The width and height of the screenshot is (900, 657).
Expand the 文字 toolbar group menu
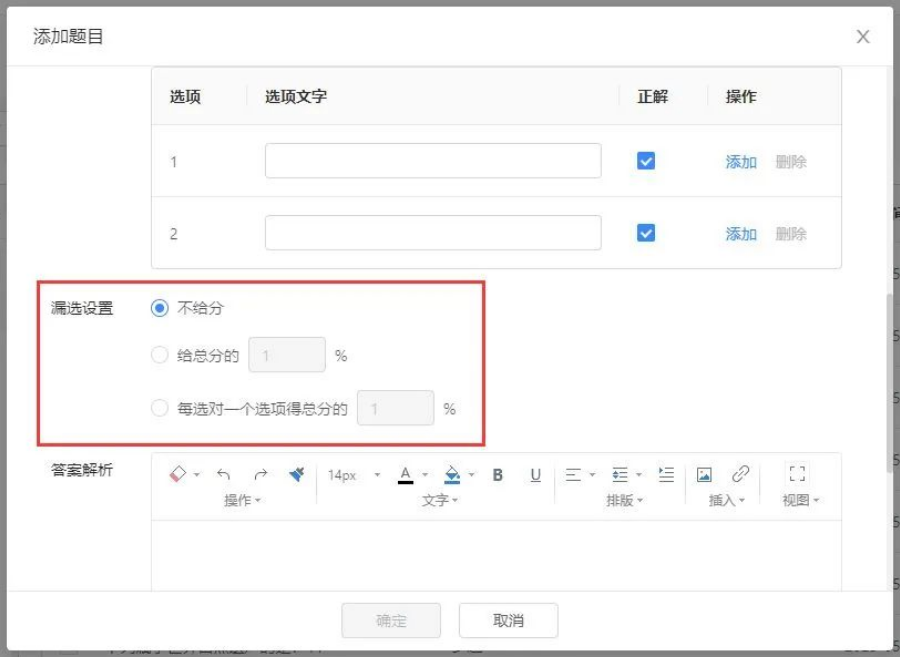tap(440, 500)
